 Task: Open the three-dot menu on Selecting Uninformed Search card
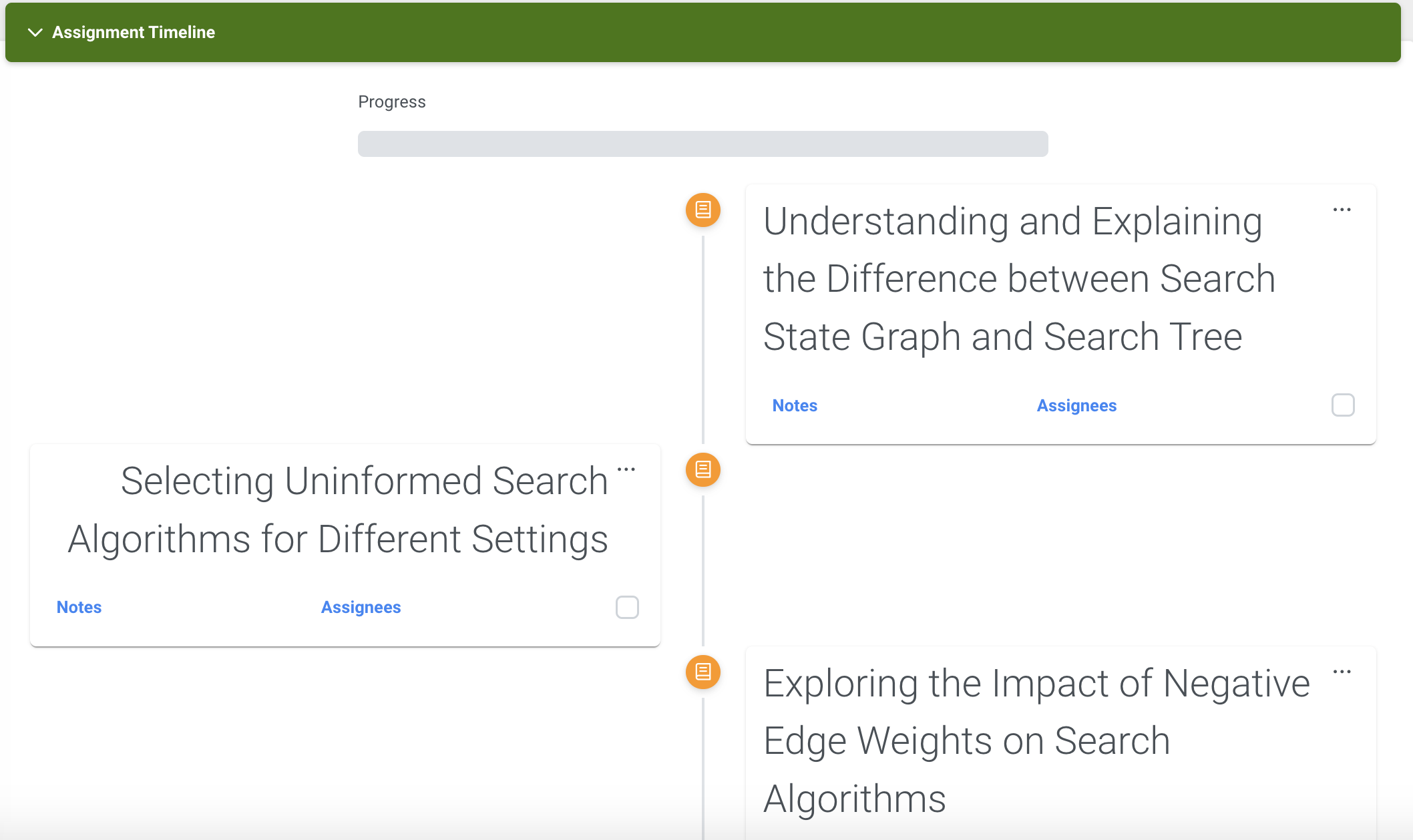(x=626, y=469)
